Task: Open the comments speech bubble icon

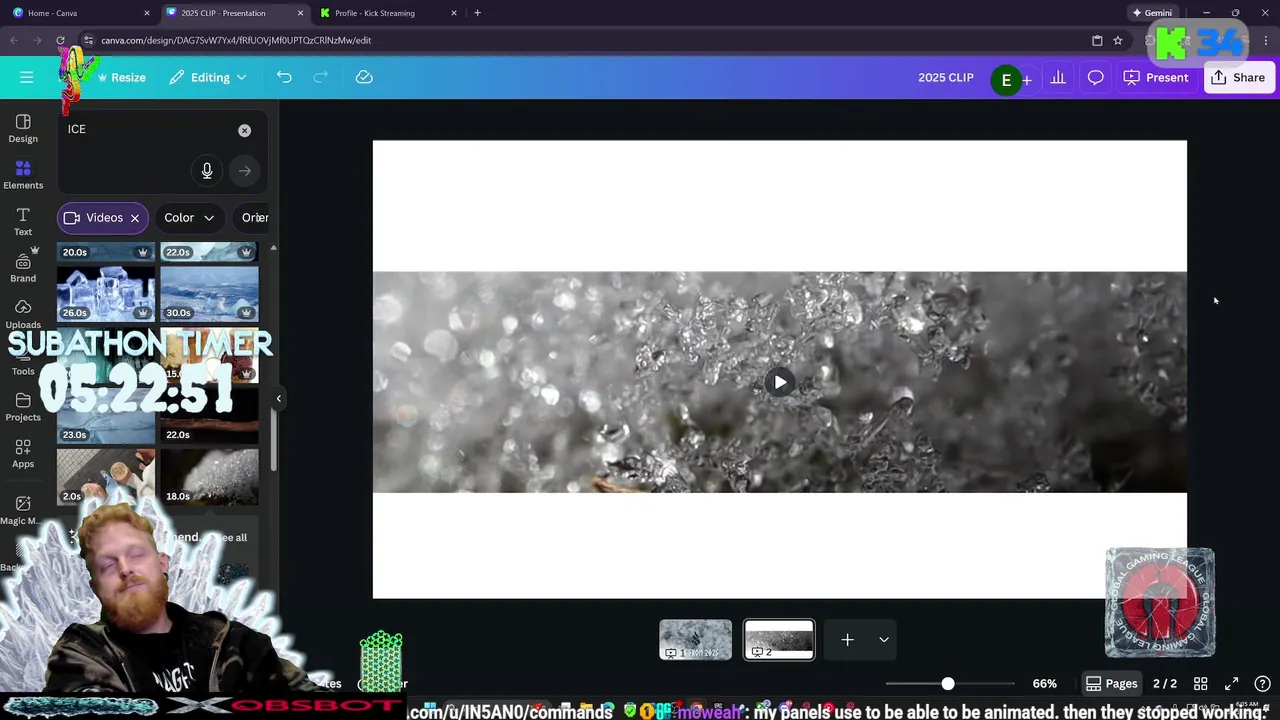Action: [x=1096, y=77]
